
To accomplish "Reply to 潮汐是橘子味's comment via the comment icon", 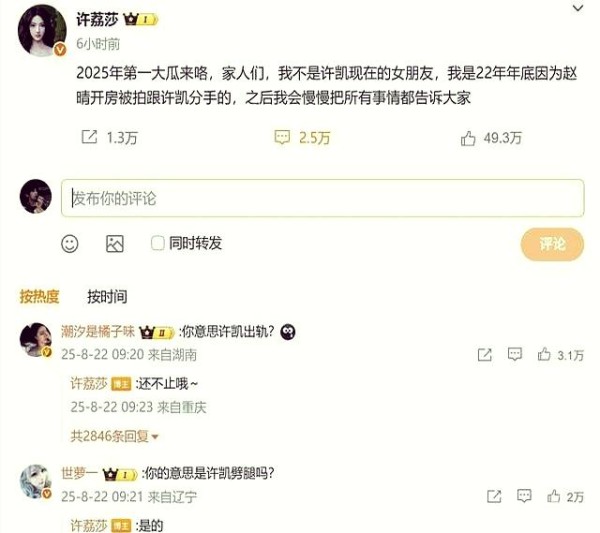I will (x=515, y=354).
